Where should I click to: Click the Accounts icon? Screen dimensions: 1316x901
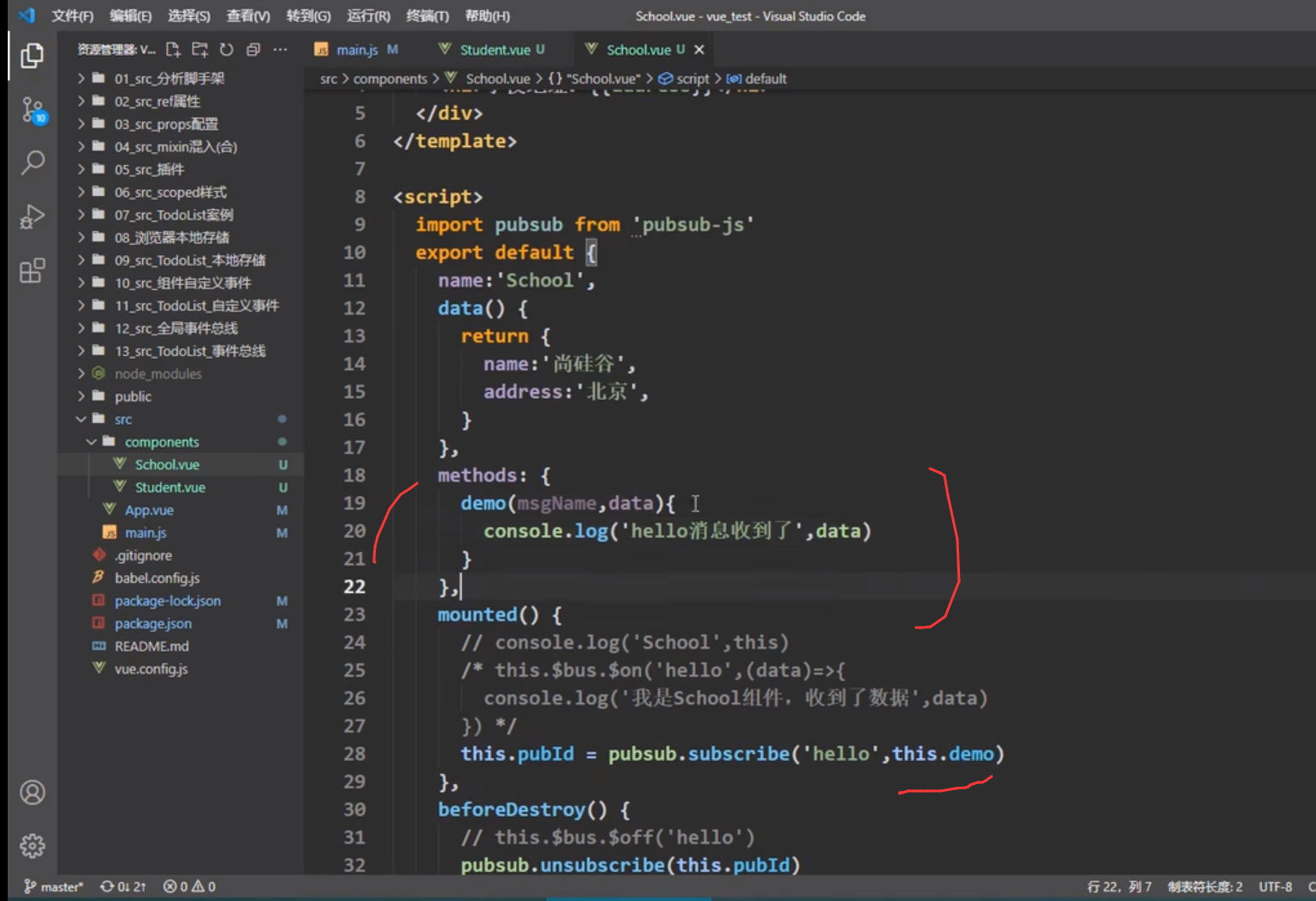tap(32, 792)
